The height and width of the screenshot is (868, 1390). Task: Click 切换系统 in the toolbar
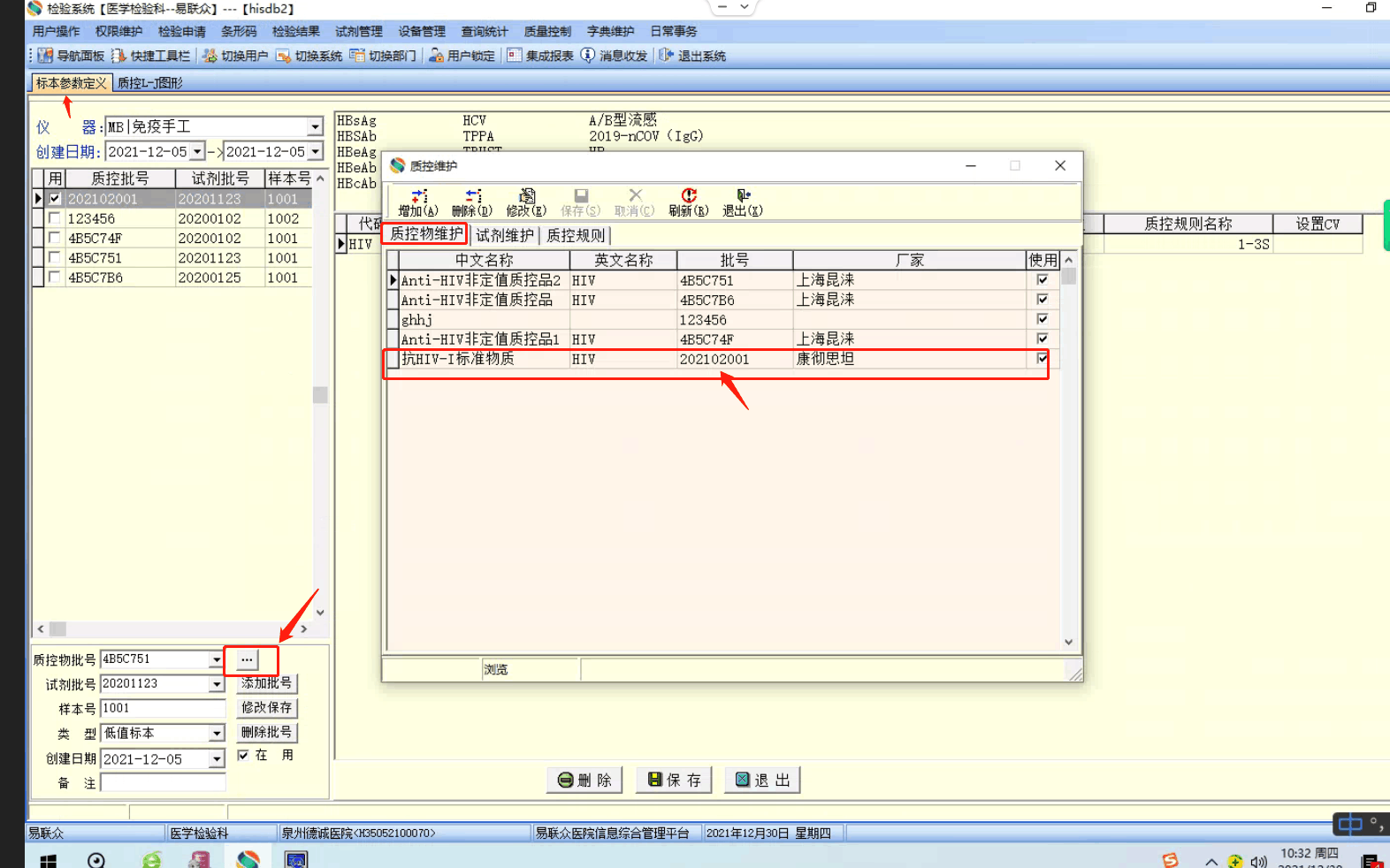pos(309,56)
